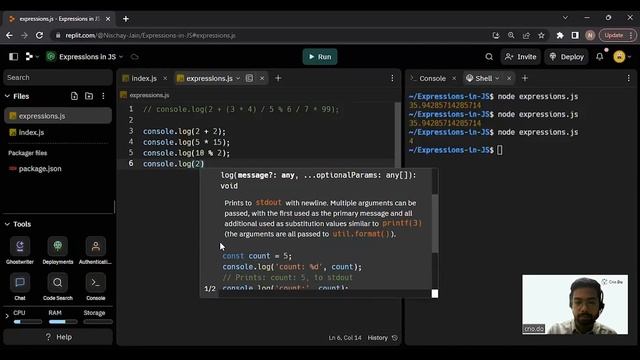Close the expressions.js tab
This screenshot has width=640, height=360.
click(x=262, y=78)
